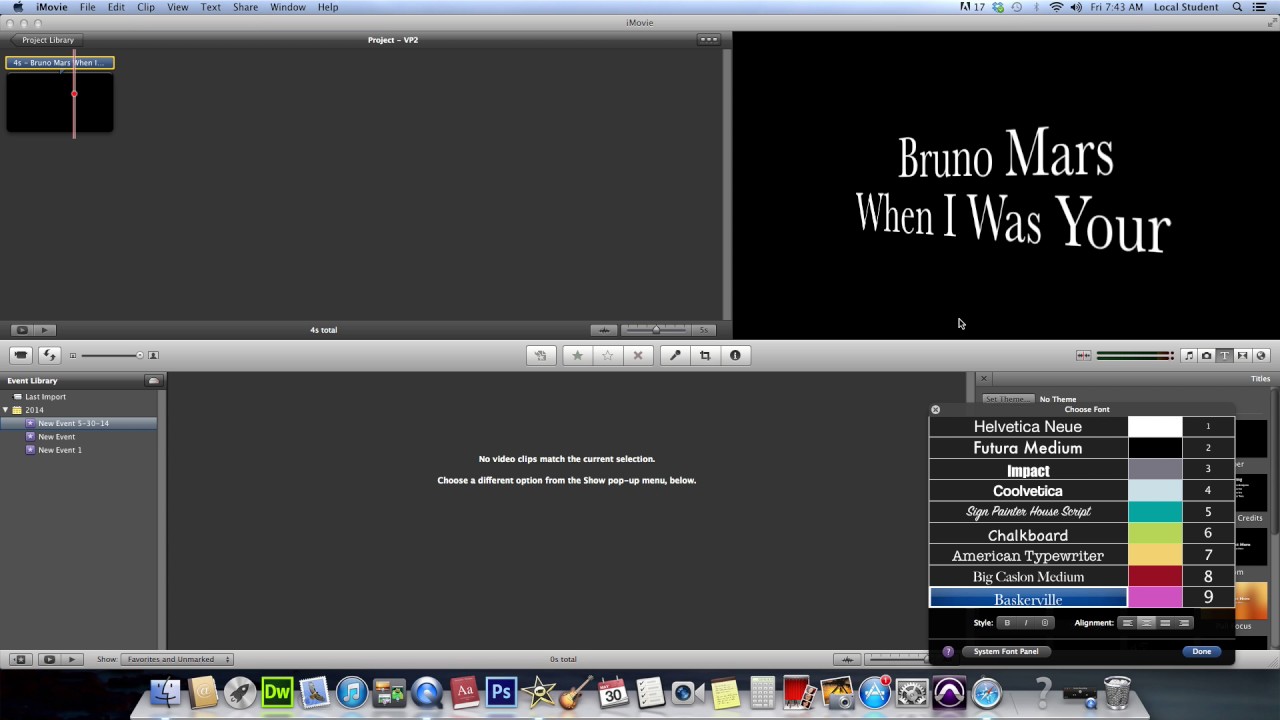The height and width of the screenshot is (720, 1280).
Task: Select the arrow selection tool button
Action: coord(540,355)
